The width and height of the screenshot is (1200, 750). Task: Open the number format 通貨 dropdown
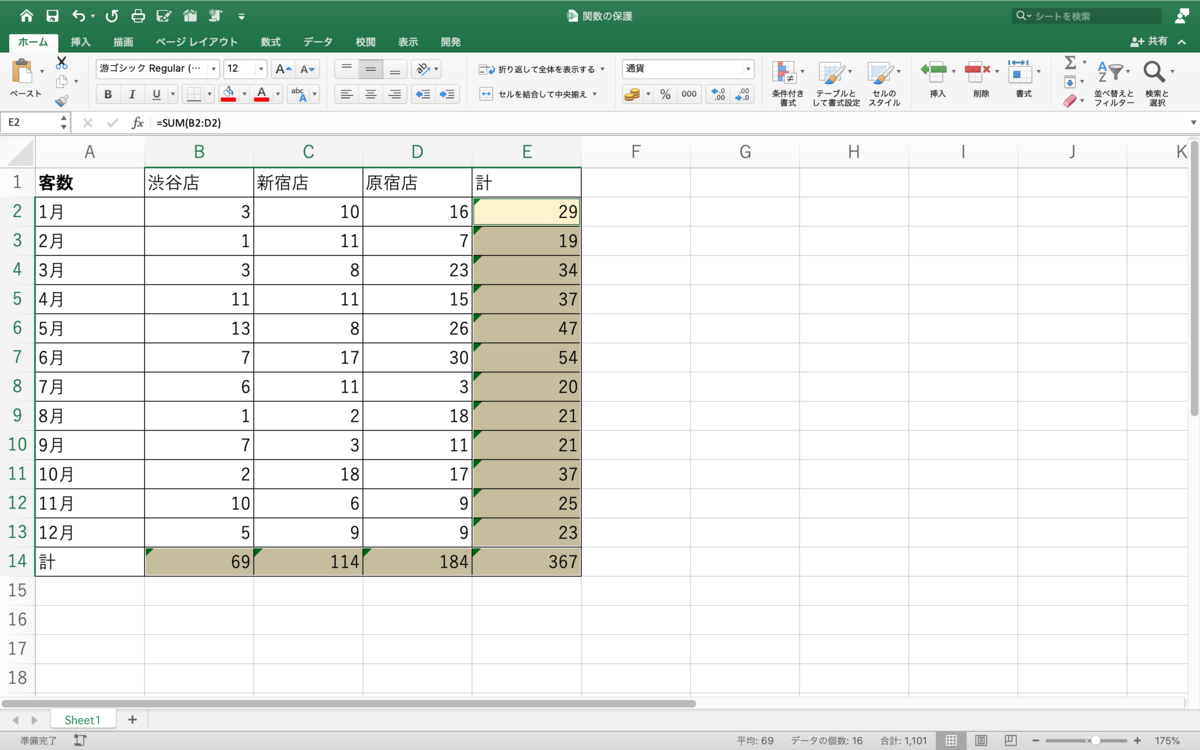(748, 69)
